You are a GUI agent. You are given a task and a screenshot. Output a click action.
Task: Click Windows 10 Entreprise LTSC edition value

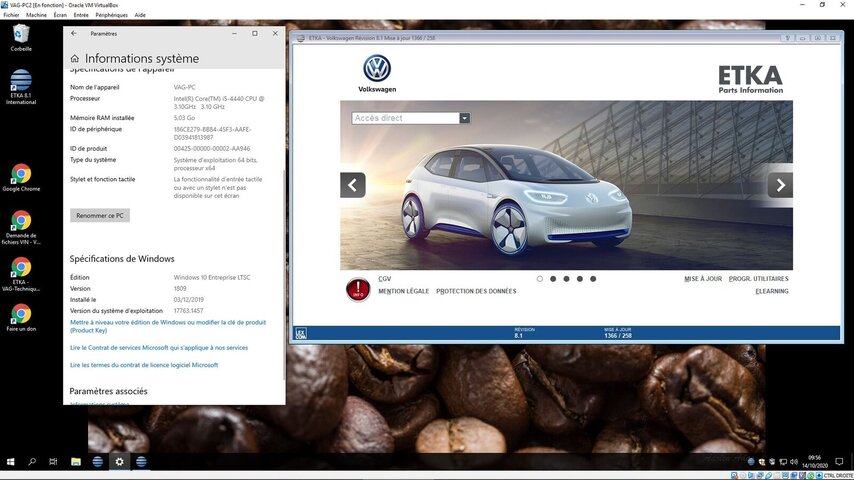coord(212,277)
